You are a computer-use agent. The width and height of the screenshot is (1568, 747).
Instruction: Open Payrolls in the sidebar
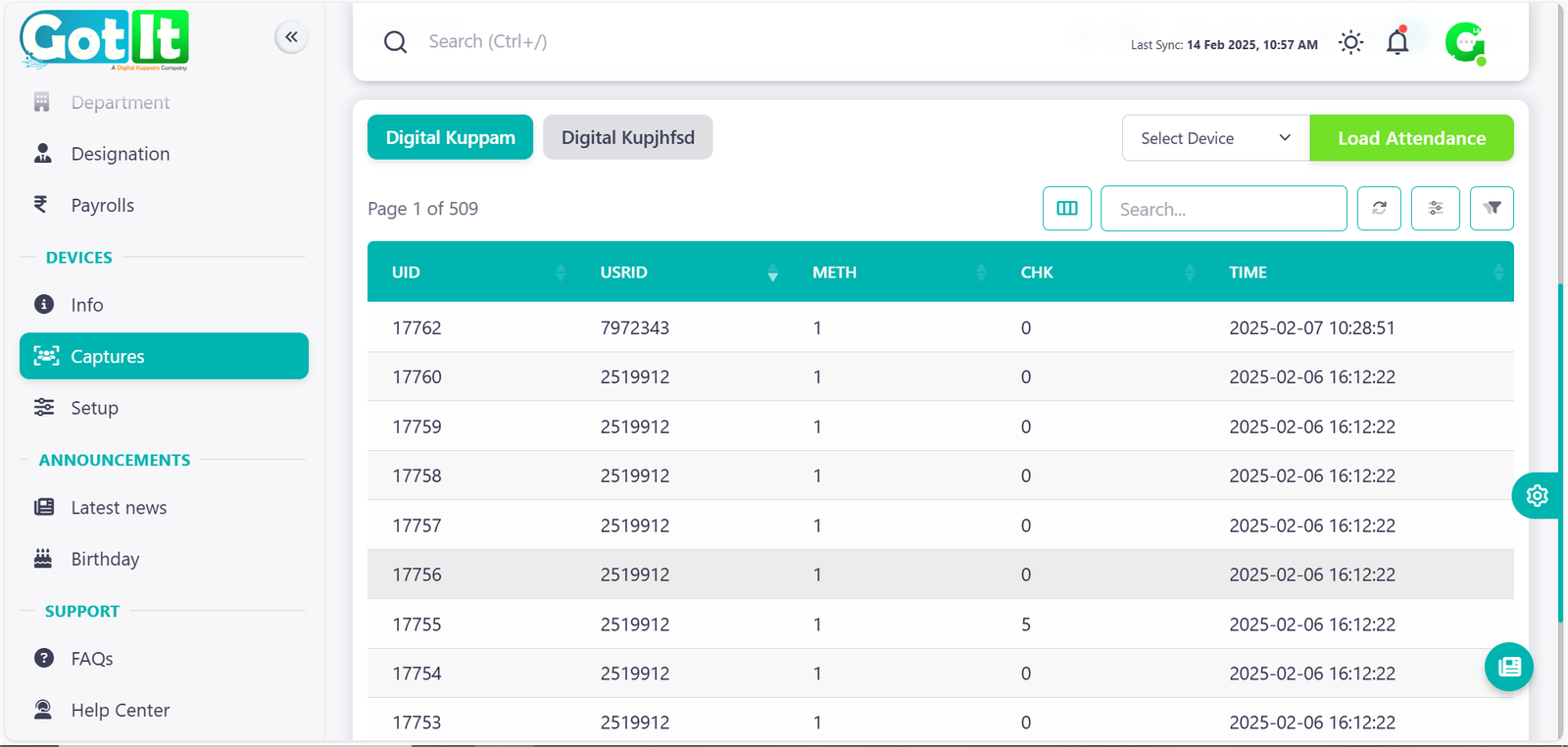102,206
